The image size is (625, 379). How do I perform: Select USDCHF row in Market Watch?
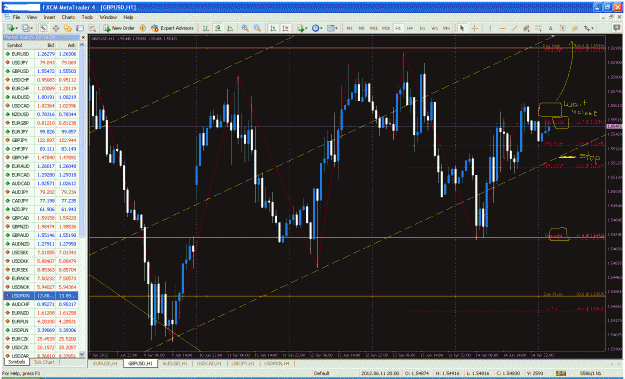click(41, 80)
